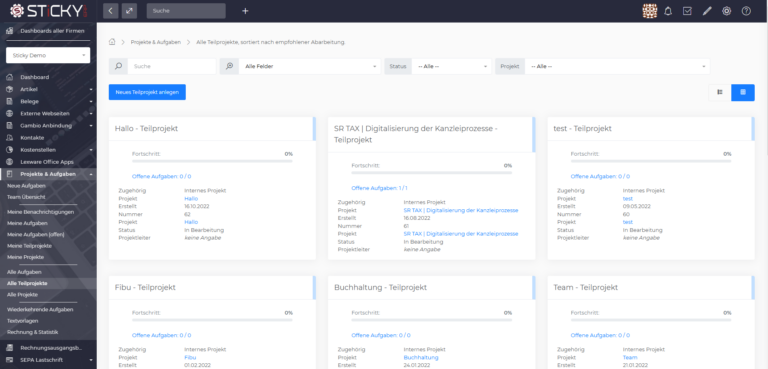Screen dimensions: 768x369
Task: Open the Sticky Demo company dropdown
Action: pos(48,55)
